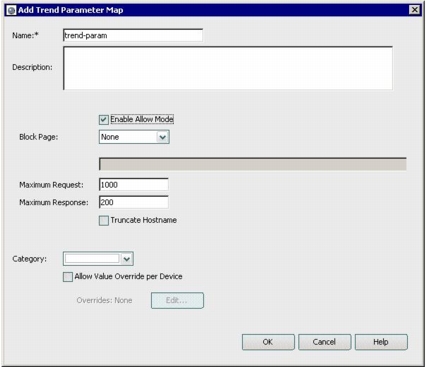427x369 pixels.
Task: Click the Description label
Action: 32,67
